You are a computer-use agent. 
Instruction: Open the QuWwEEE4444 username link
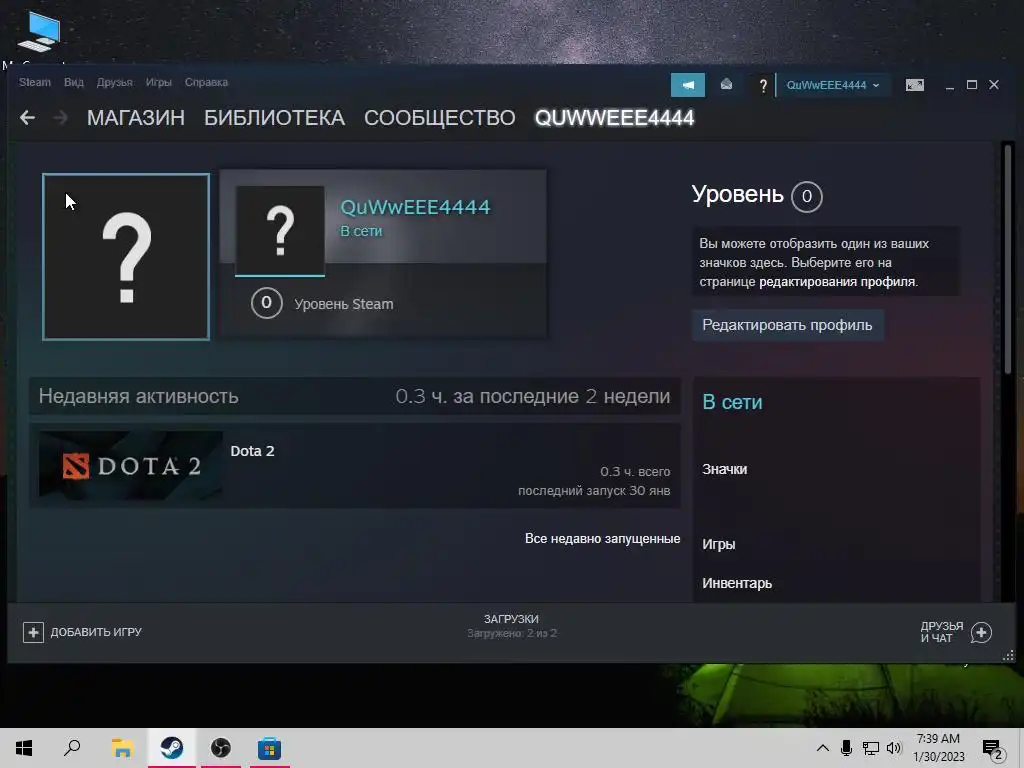(x=415, y=207)
